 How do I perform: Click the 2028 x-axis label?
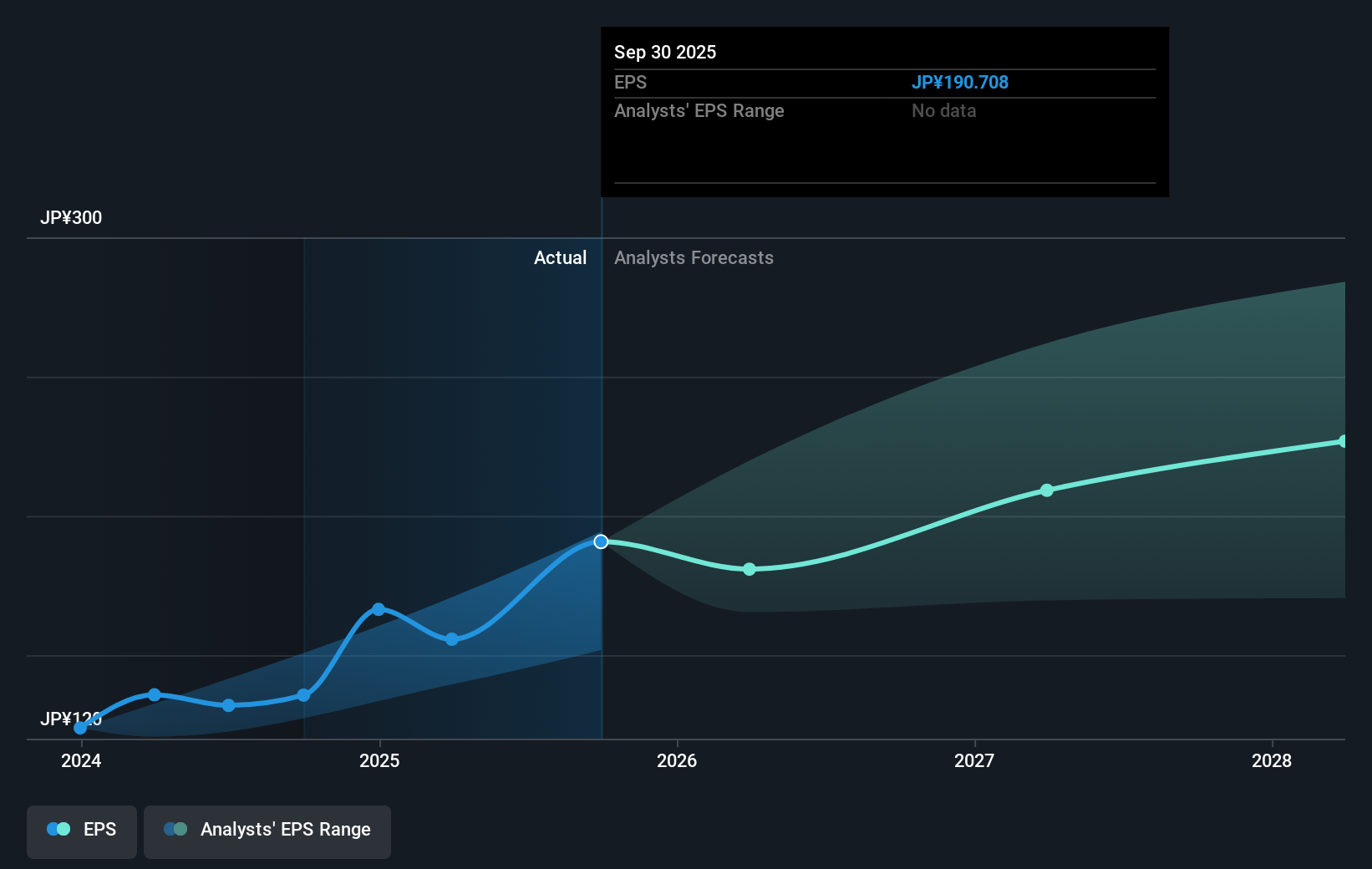(x=1272, y=760)
